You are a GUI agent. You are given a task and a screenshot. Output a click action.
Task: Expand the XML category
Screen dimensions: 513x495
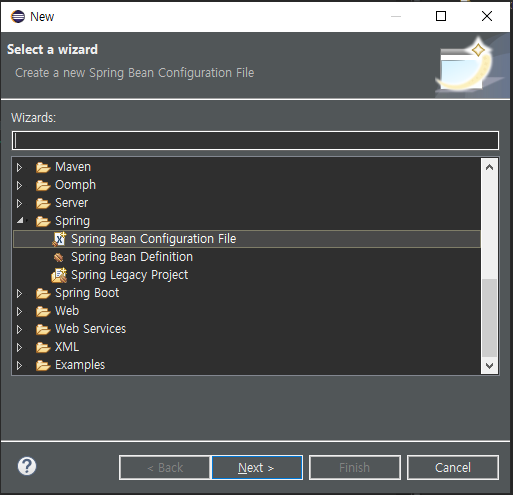(x=19, y=347)
